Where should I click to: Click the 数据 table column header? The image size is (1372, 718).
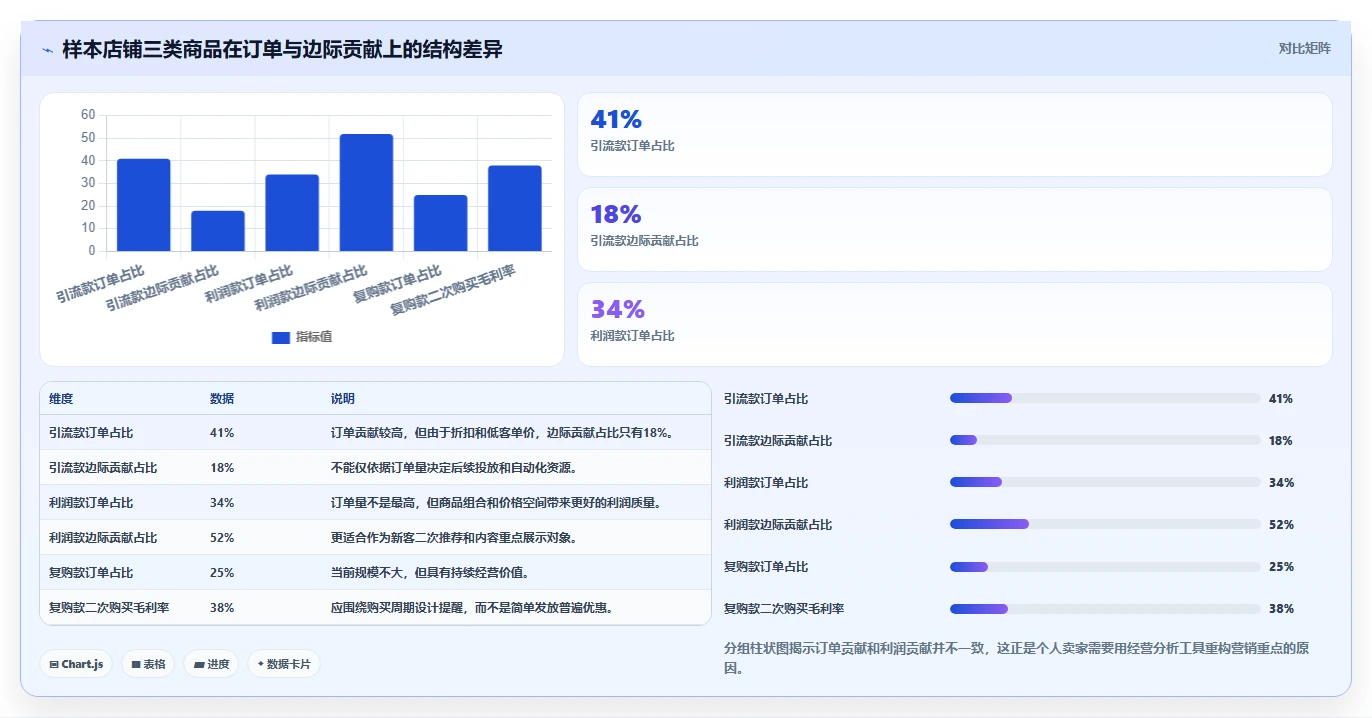(x=222, y=398)
